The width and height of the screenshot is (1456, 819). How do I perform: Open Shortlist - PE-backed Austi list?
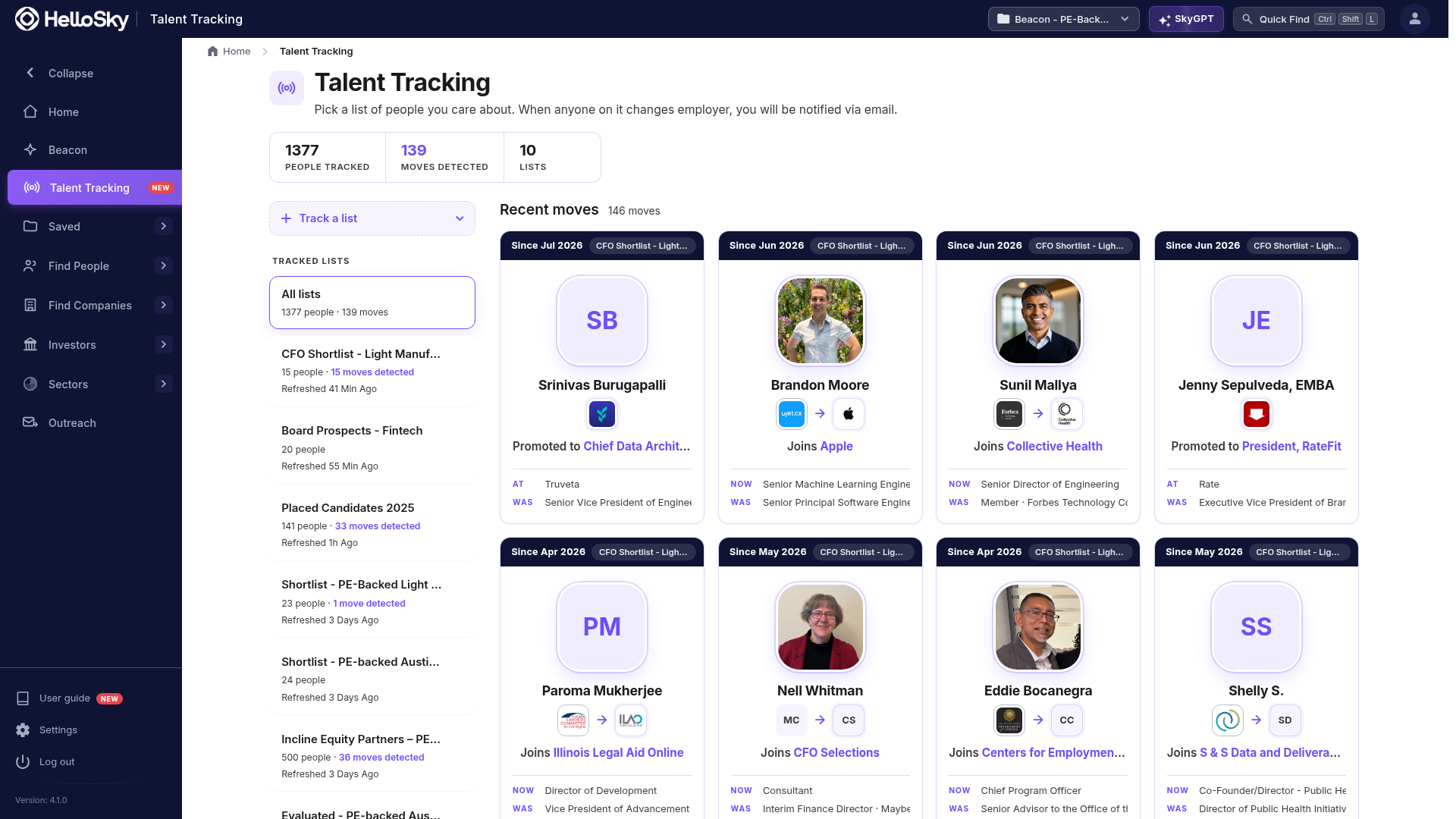tap(372, 679)
